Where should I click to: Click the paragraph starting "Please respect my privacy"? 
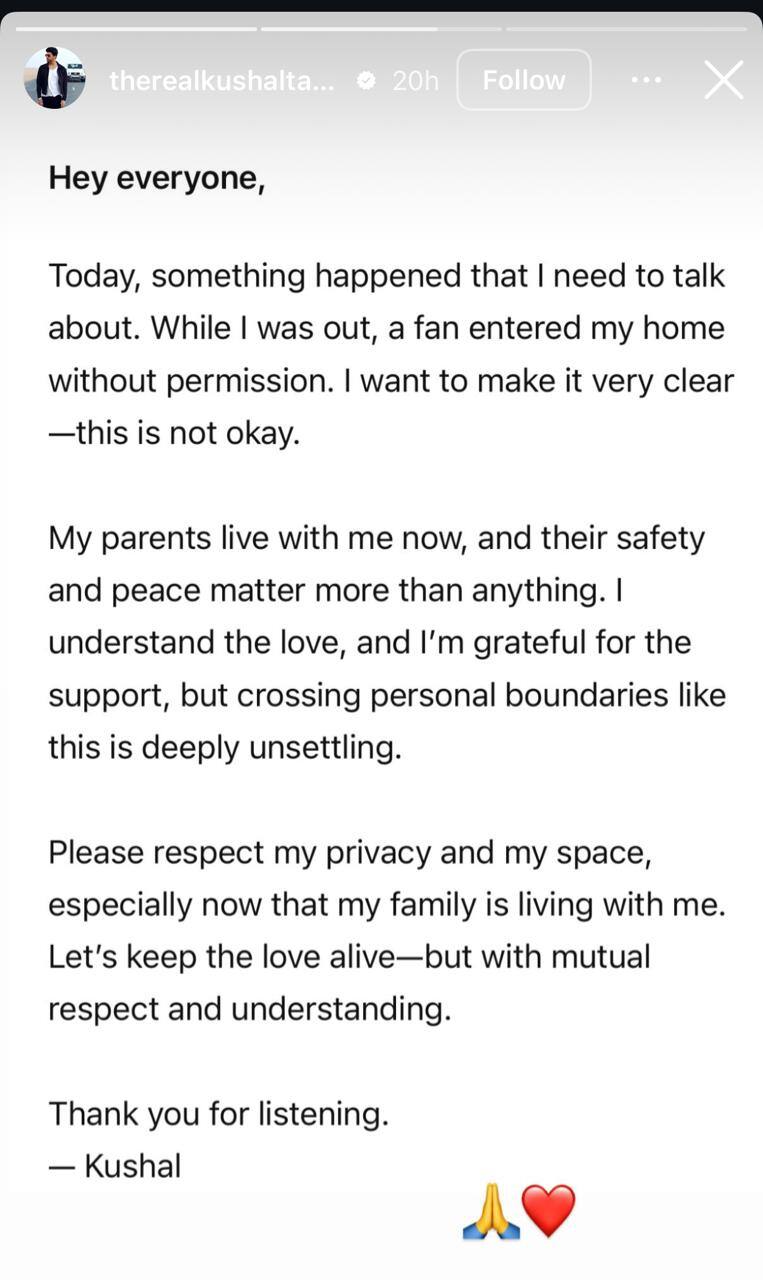(386, 930)
